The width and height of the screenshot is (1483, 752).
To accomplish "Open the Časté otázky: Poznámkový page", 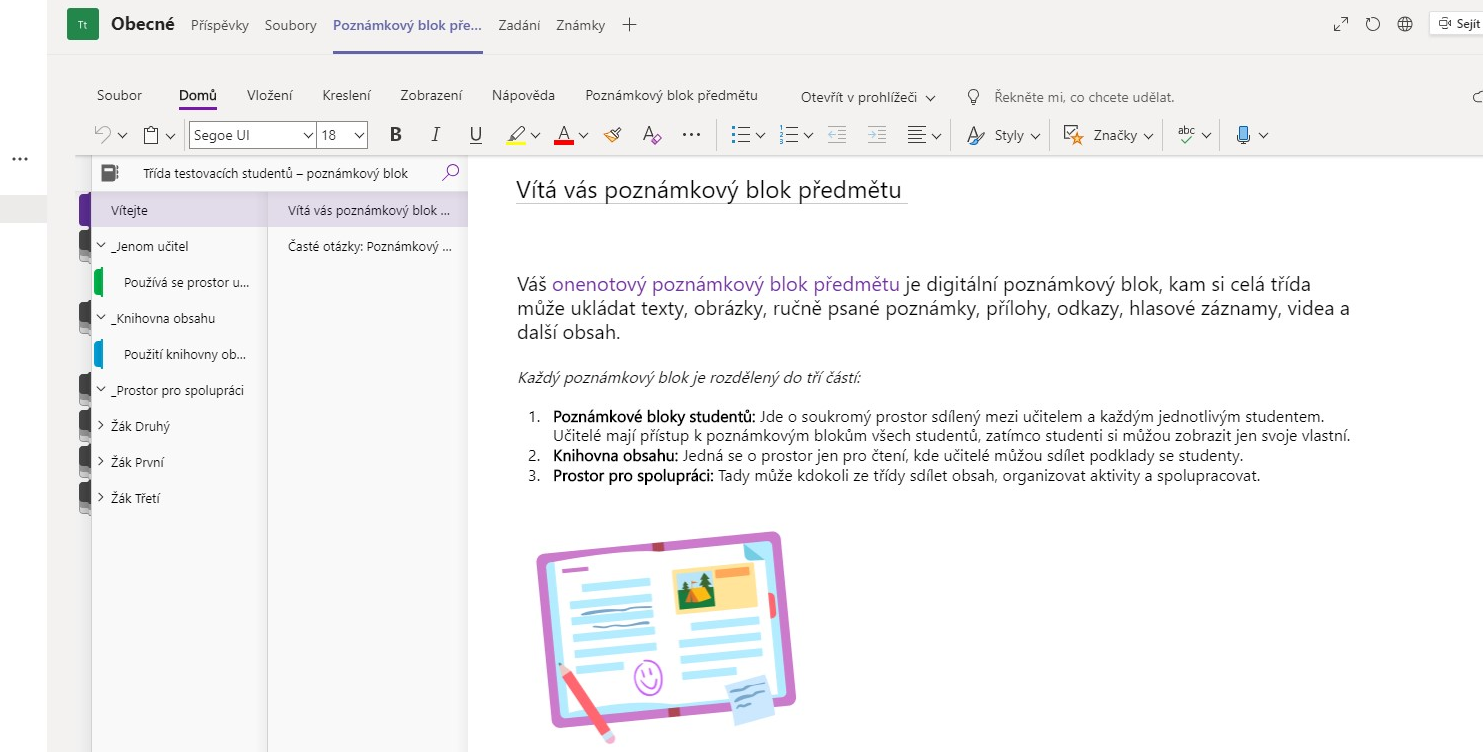I will 368,246.
